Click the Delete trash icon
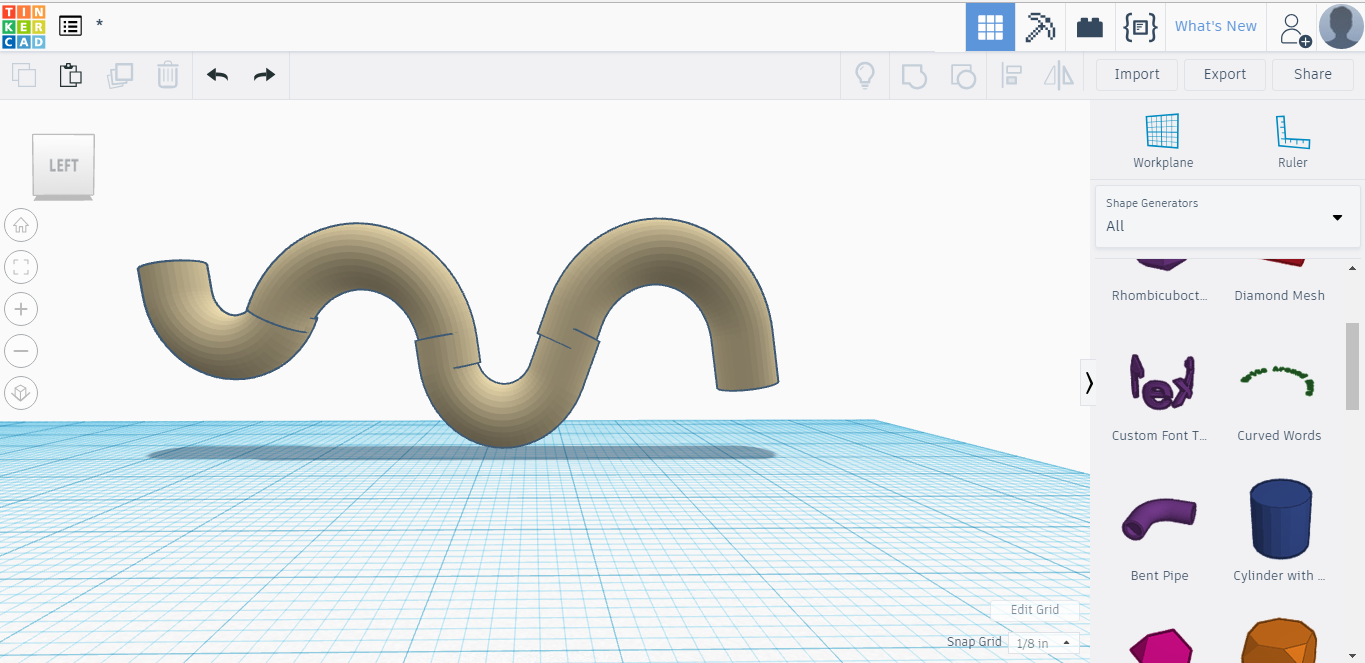This screenshot has height=663, width=1365. [168, 74]
